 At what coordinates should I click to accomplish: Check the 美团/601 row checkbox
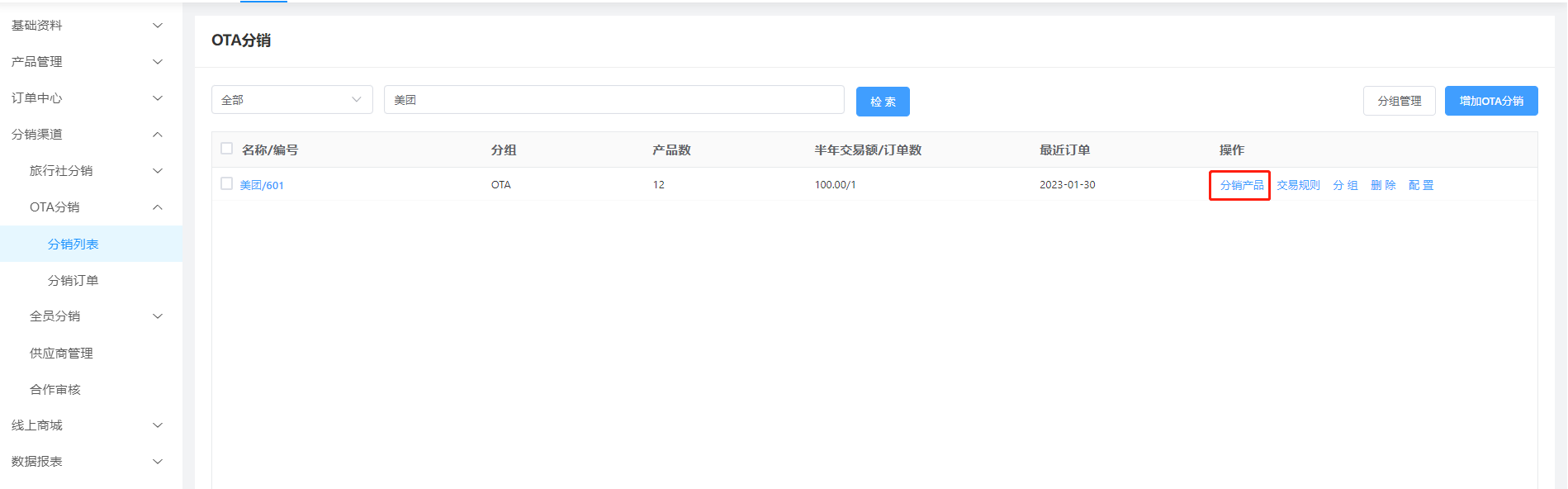[227, 183]
